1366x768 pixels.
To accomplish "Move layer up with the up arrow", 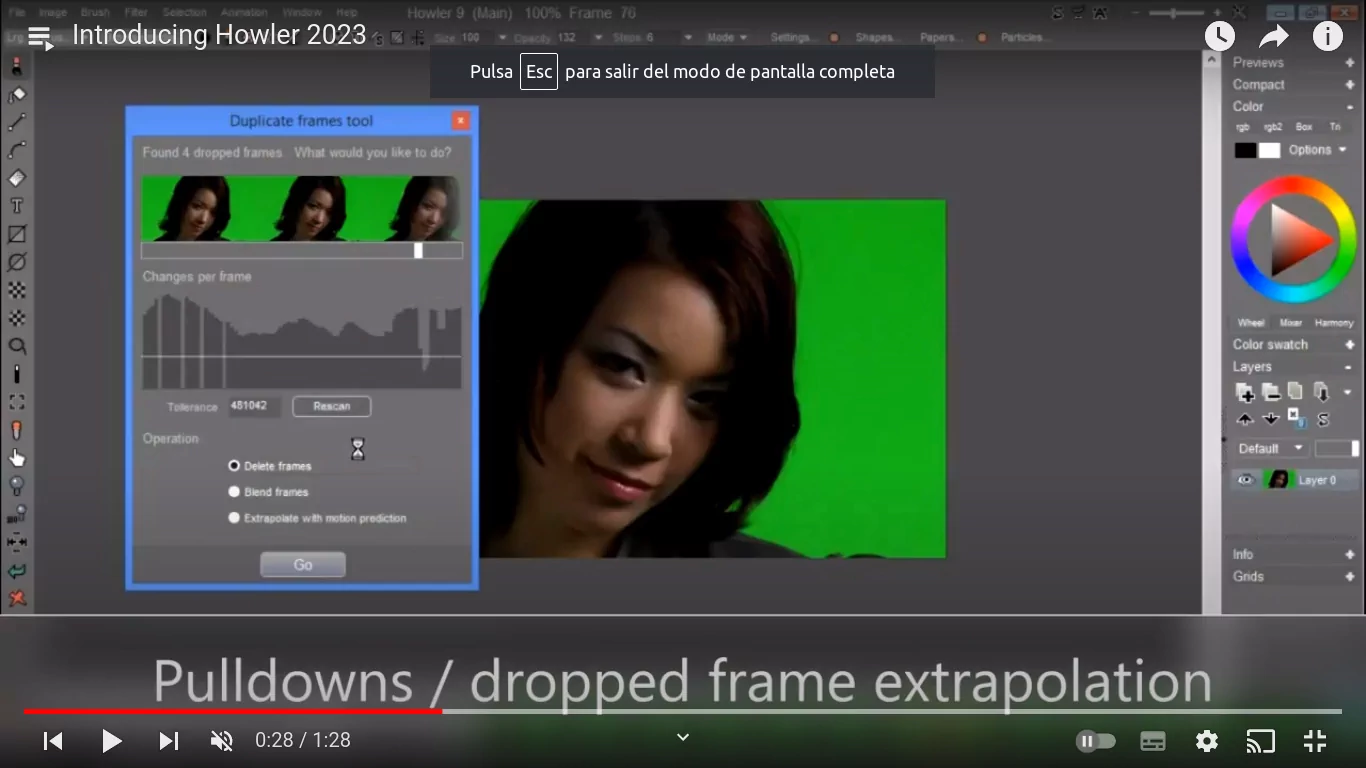I will tap(1245, 419).
